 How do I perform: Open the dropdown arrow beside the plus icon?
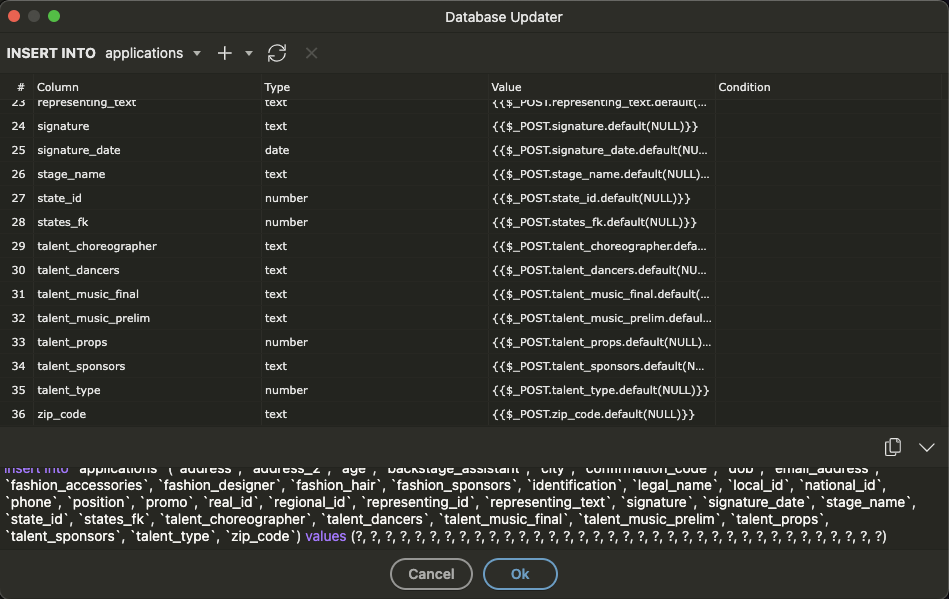point(249,53)
